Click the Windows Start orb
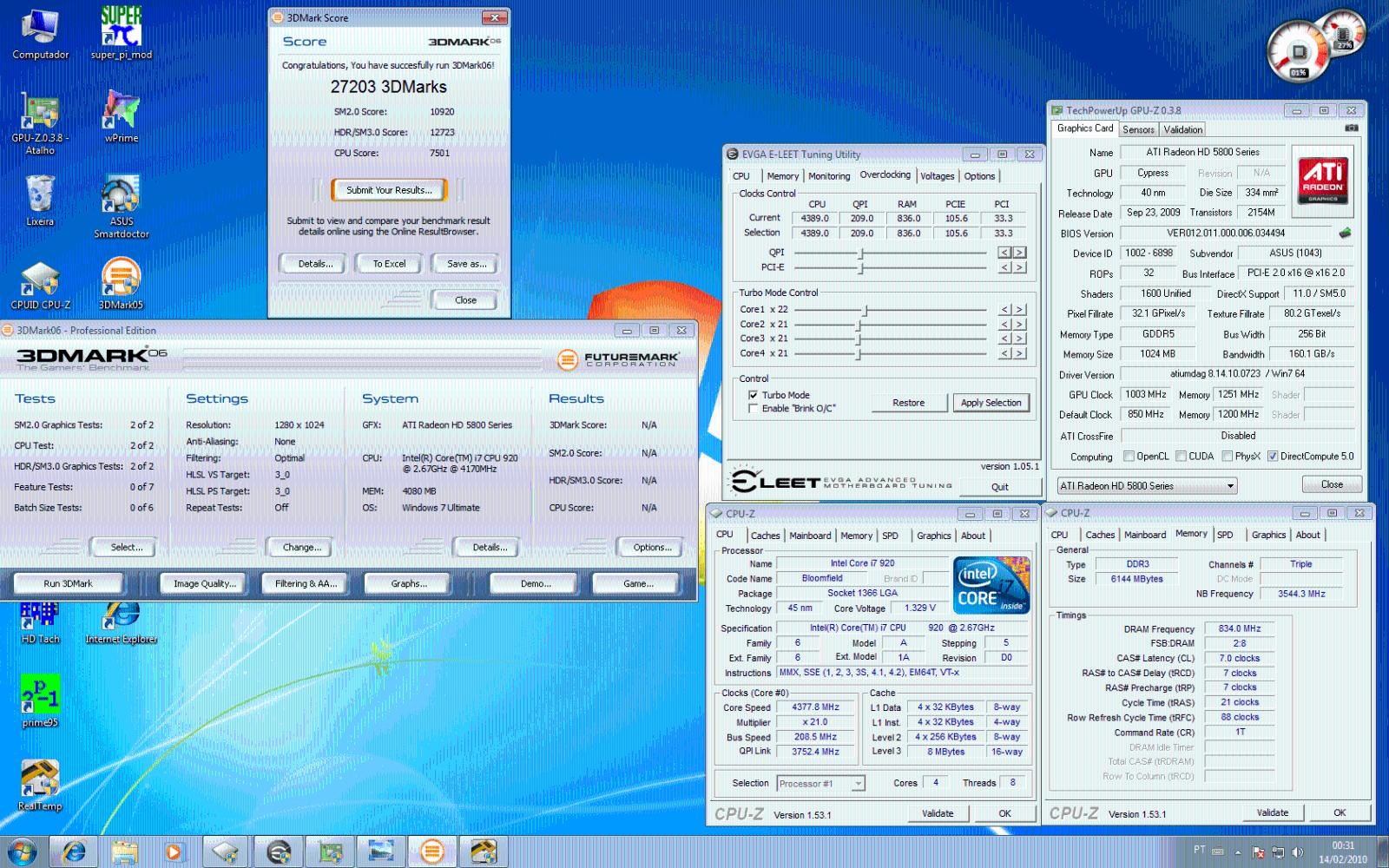Viewport: 1389px width, 868px height. click(x=22, y=852)
